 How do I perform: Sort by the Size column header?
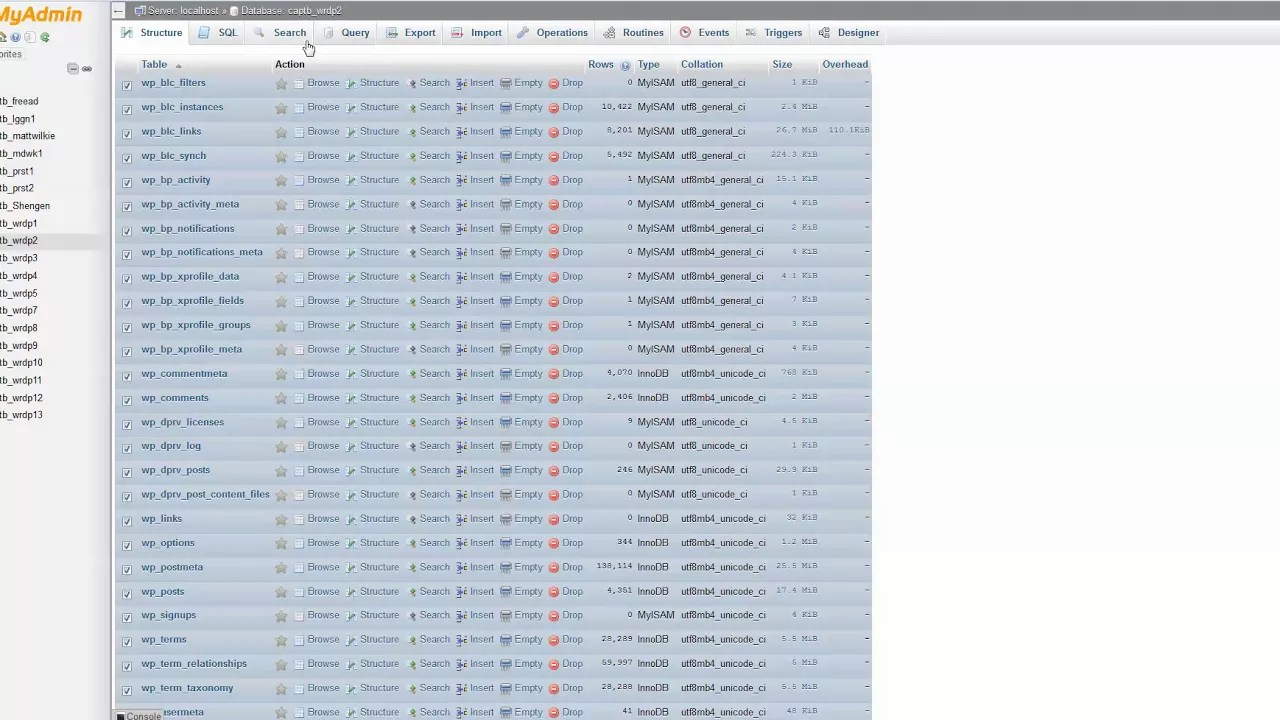pyautogui.click(x=782, y=65)
